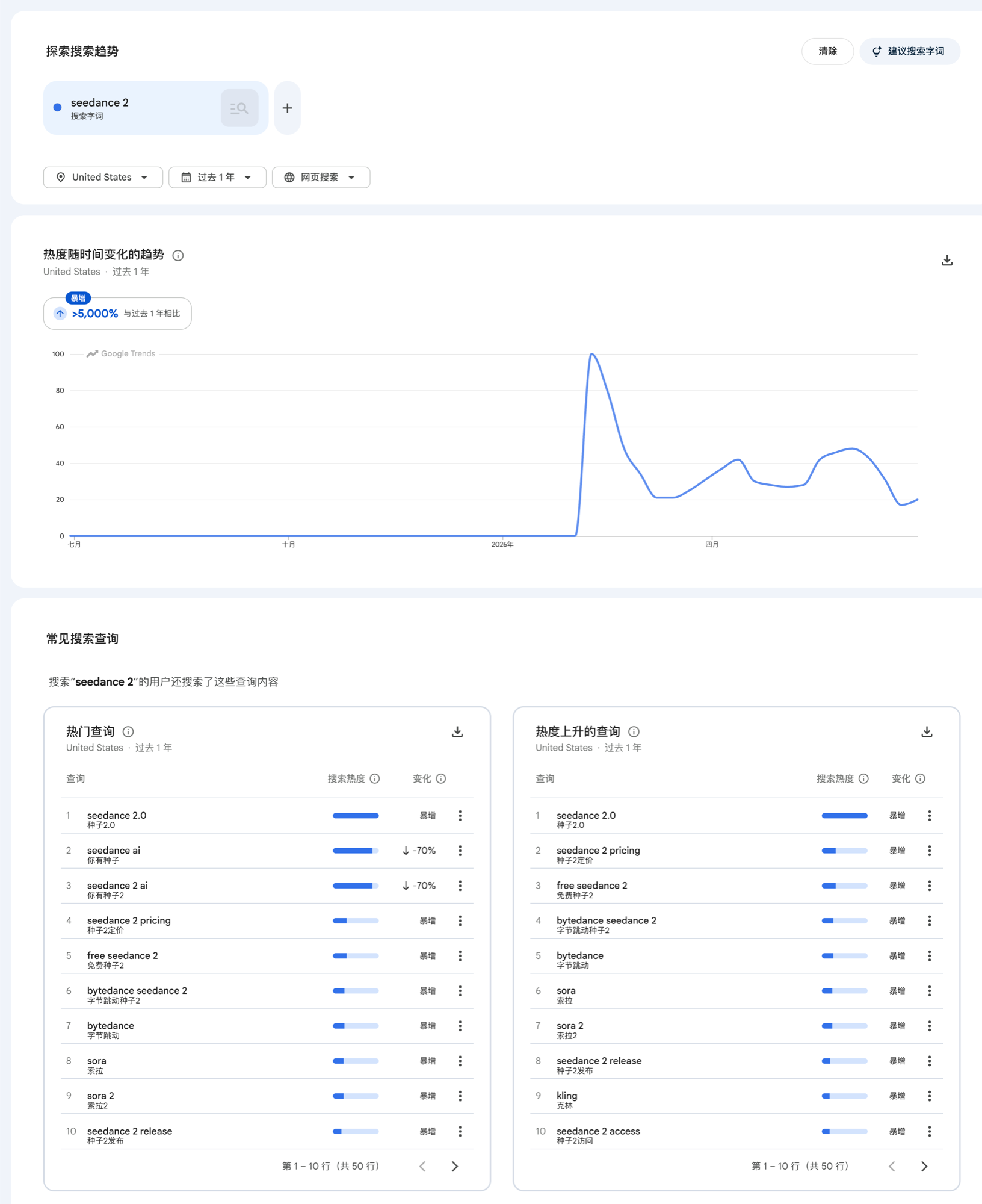Screen dimensions: 982x1204
Task: Open the United States region dropdown
Action: pos(103,178)
